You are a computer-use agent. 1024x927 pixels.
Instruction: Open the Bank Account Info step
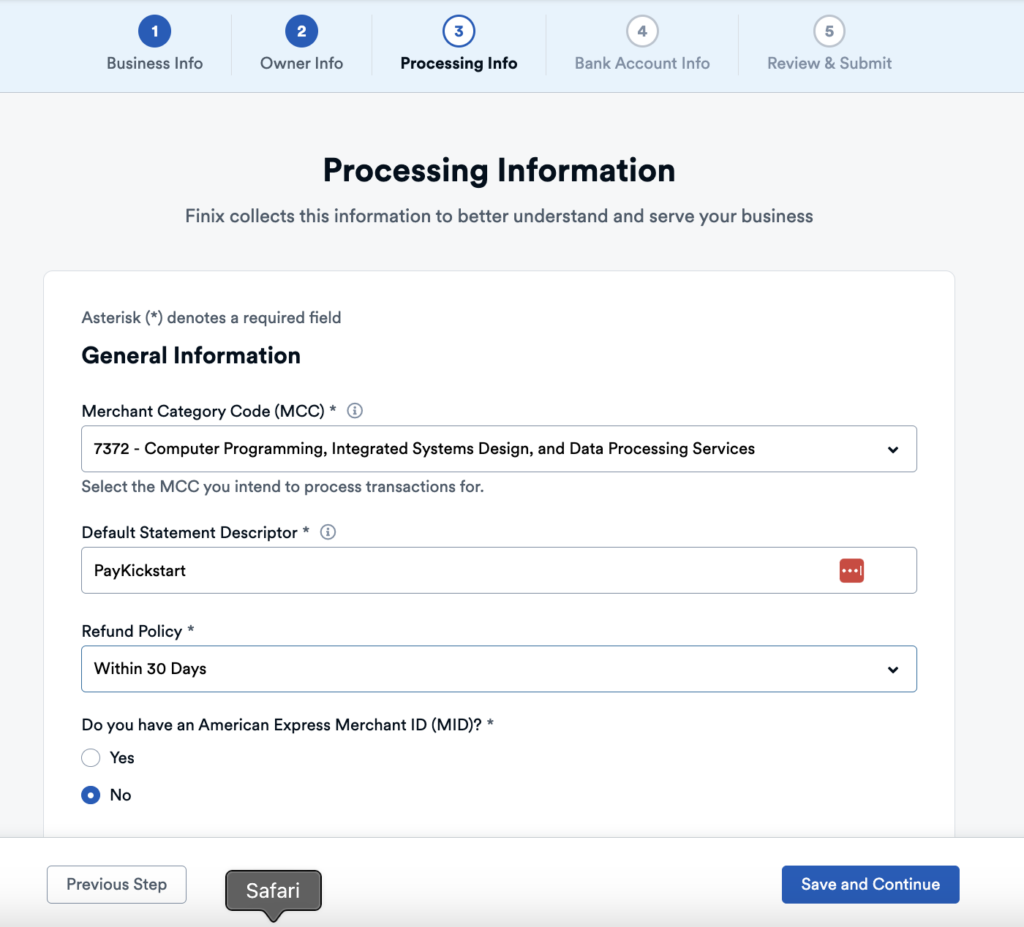click(x=642, y=63)
